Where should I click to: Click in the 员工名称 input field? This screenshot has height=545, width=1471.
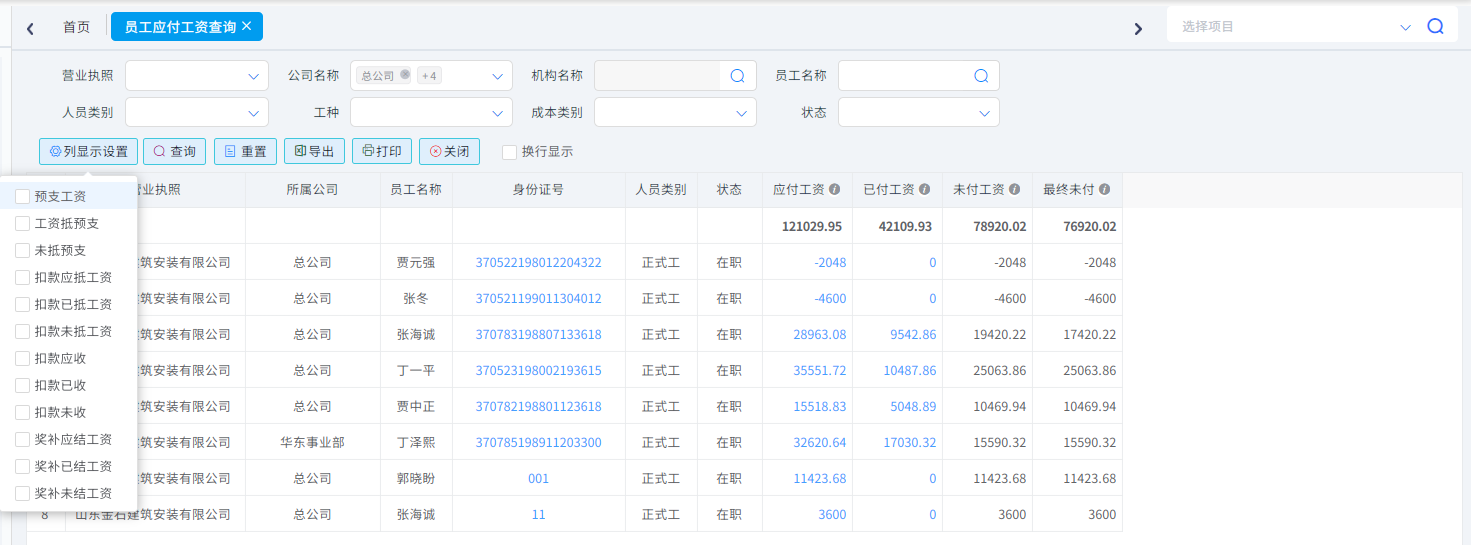point(905,76)
